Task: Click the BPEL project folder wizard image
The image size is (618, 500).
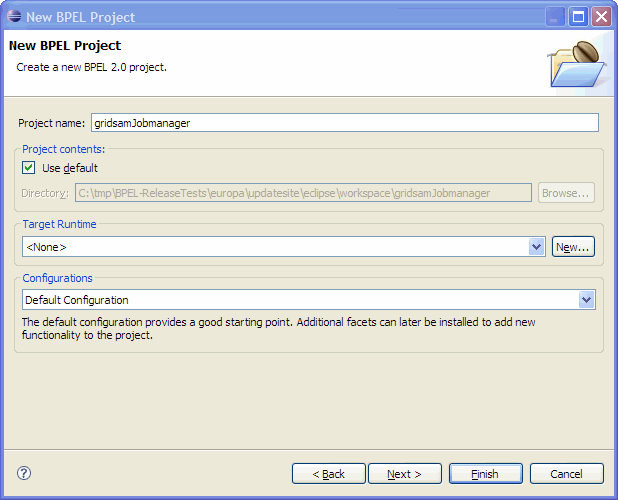Action: (578, 64)
